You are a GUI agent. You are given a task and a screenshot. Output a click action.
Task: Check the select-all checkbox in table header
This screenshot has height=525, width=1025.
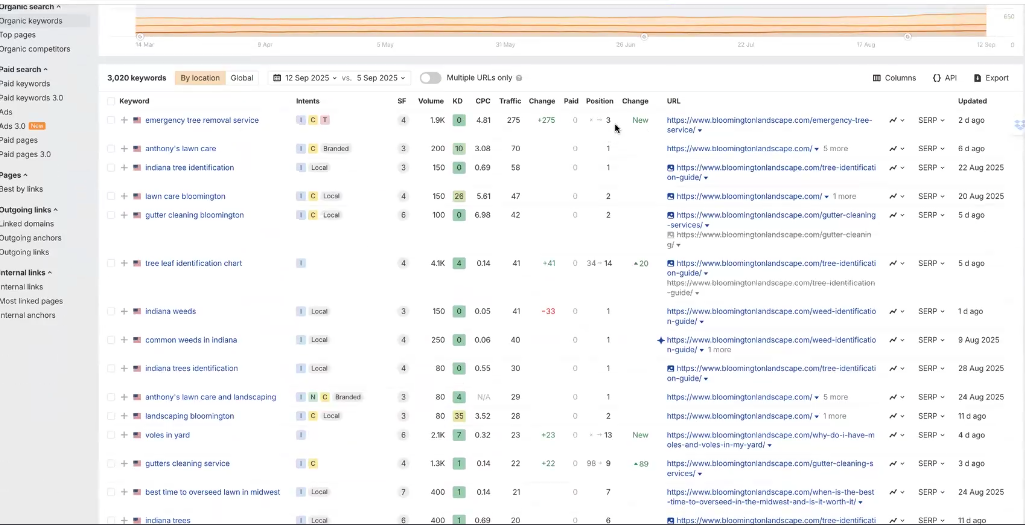click(111, 101)
